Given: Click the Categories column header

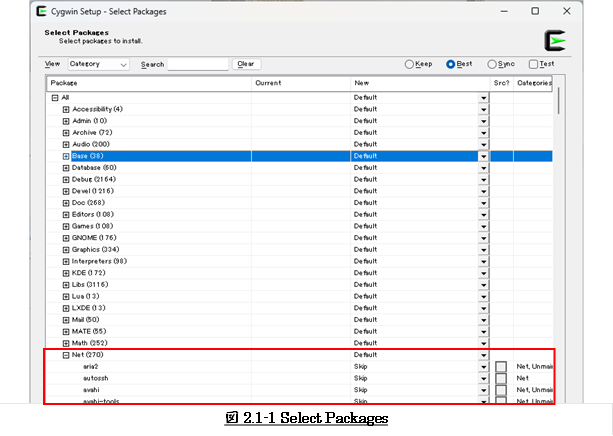Looking at the screenshot, I should [x=533, y=83].
